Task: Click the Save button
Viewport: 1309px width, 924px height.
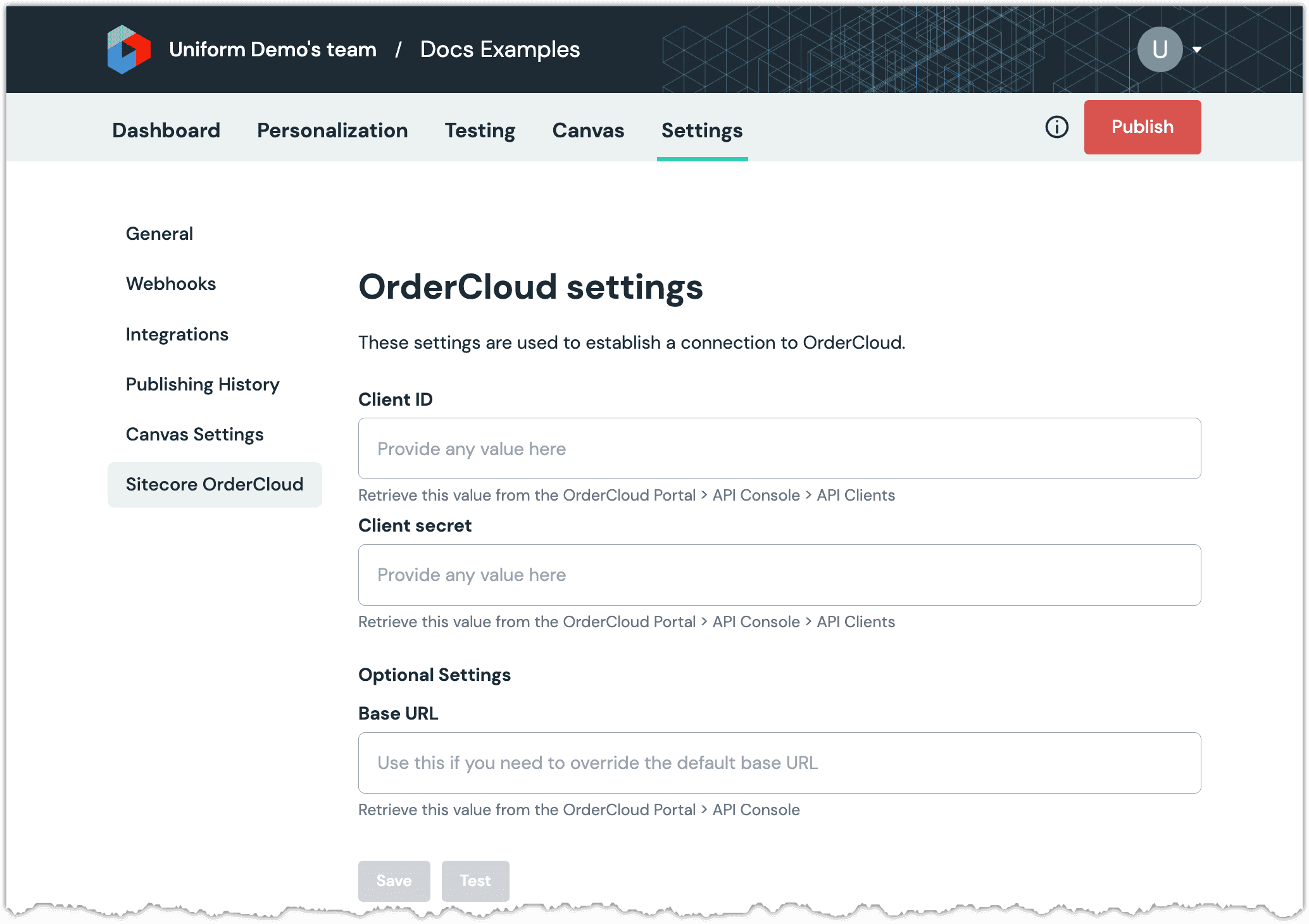Action: (x=394, y=880)
